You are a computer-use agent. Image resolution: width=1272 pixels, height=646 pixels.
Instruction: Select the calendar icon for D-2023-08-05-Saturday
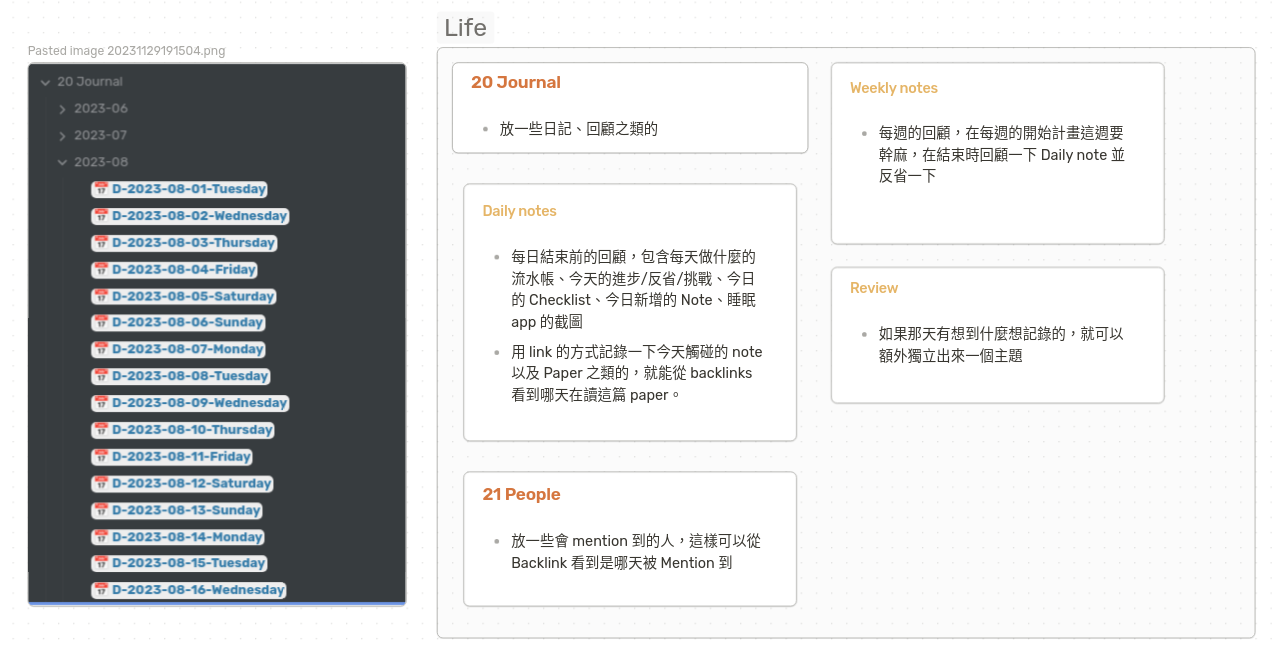click(101, 296)
